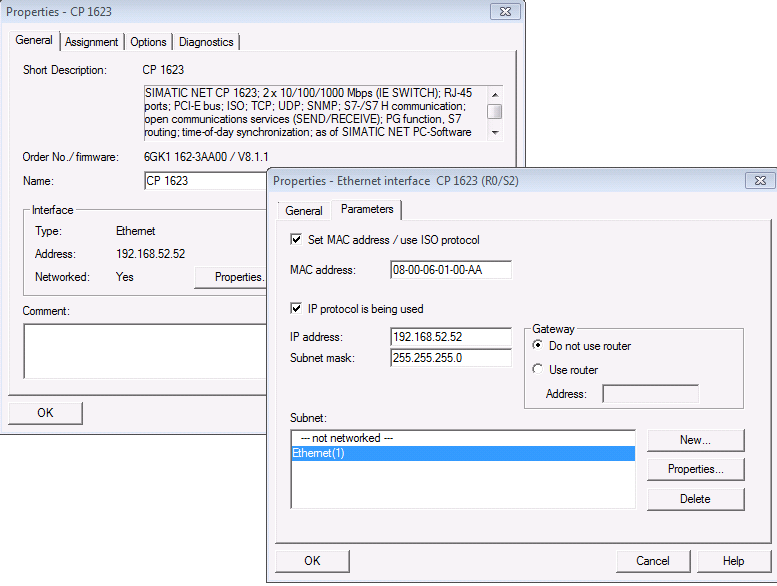
Task: Click into the Subnet mask field
Action: (x=451, y=357)
